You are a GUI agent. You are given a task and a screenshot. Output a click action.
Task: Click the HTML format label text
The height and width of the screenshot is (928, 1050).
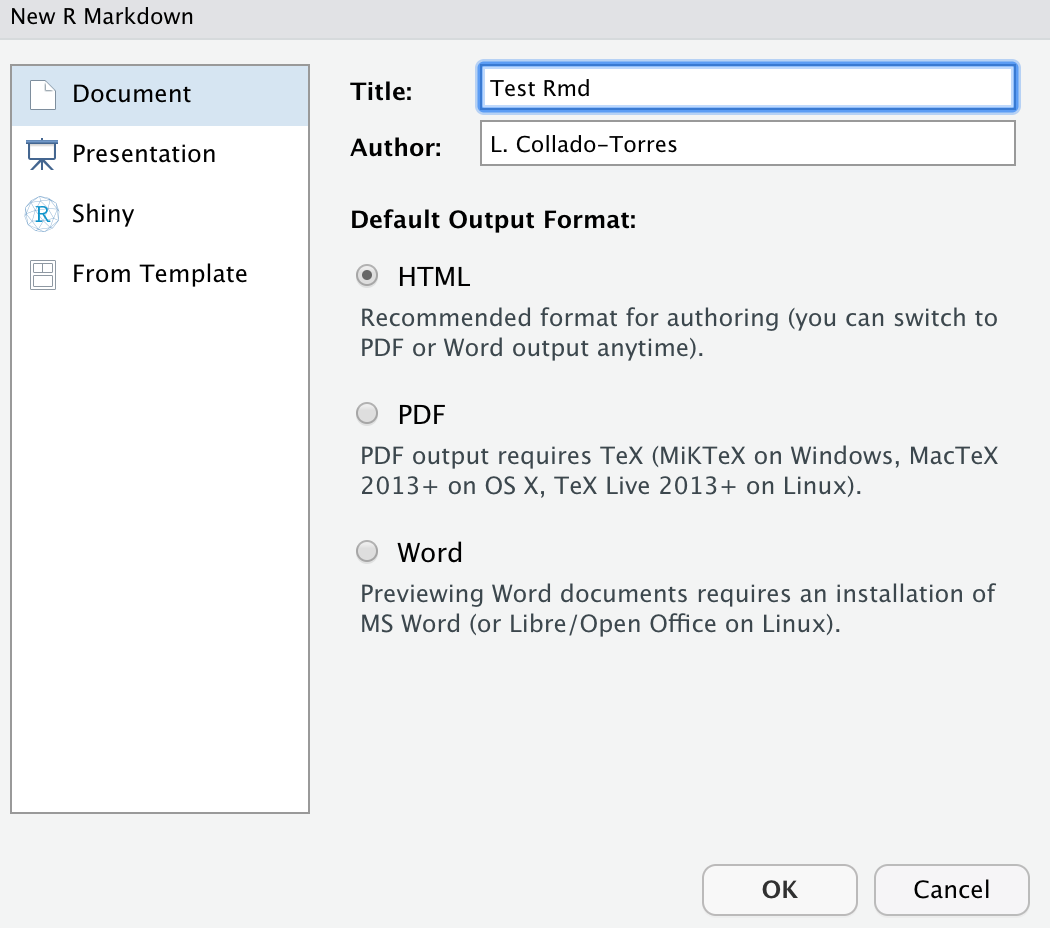(433, 277)
